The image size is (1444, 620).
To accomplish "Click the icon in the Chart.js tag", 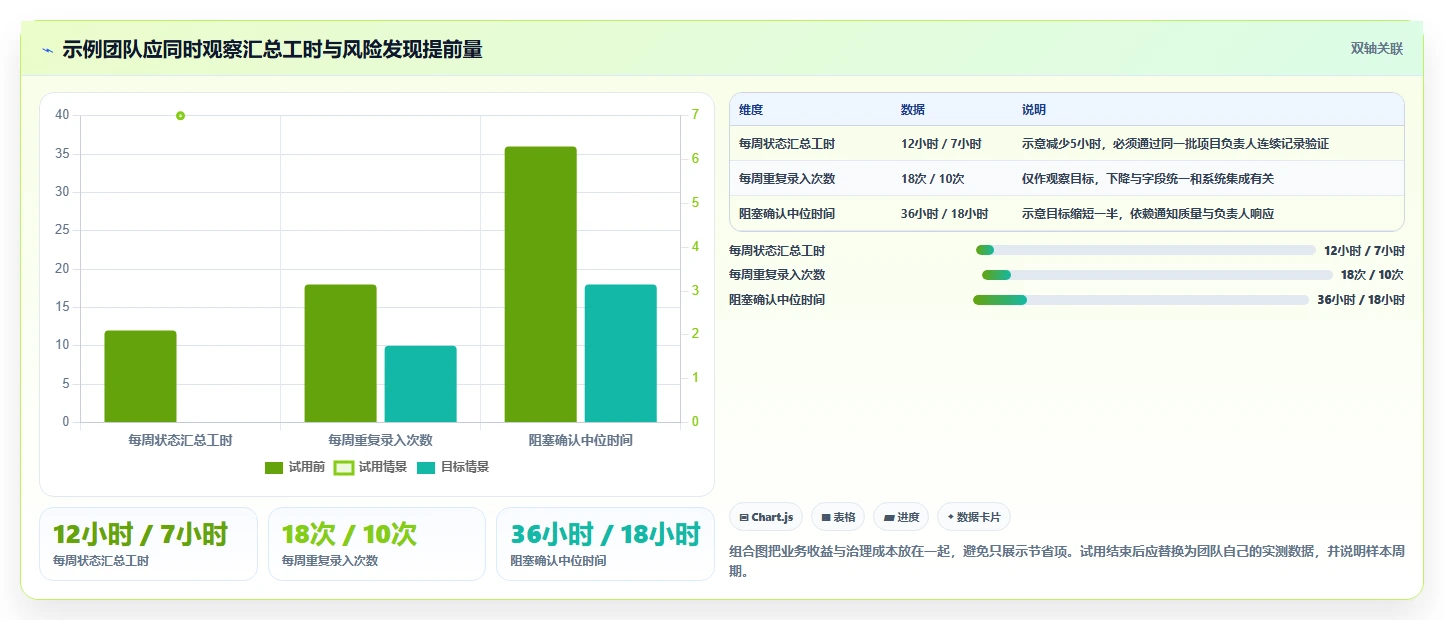I will pos(744,518).
